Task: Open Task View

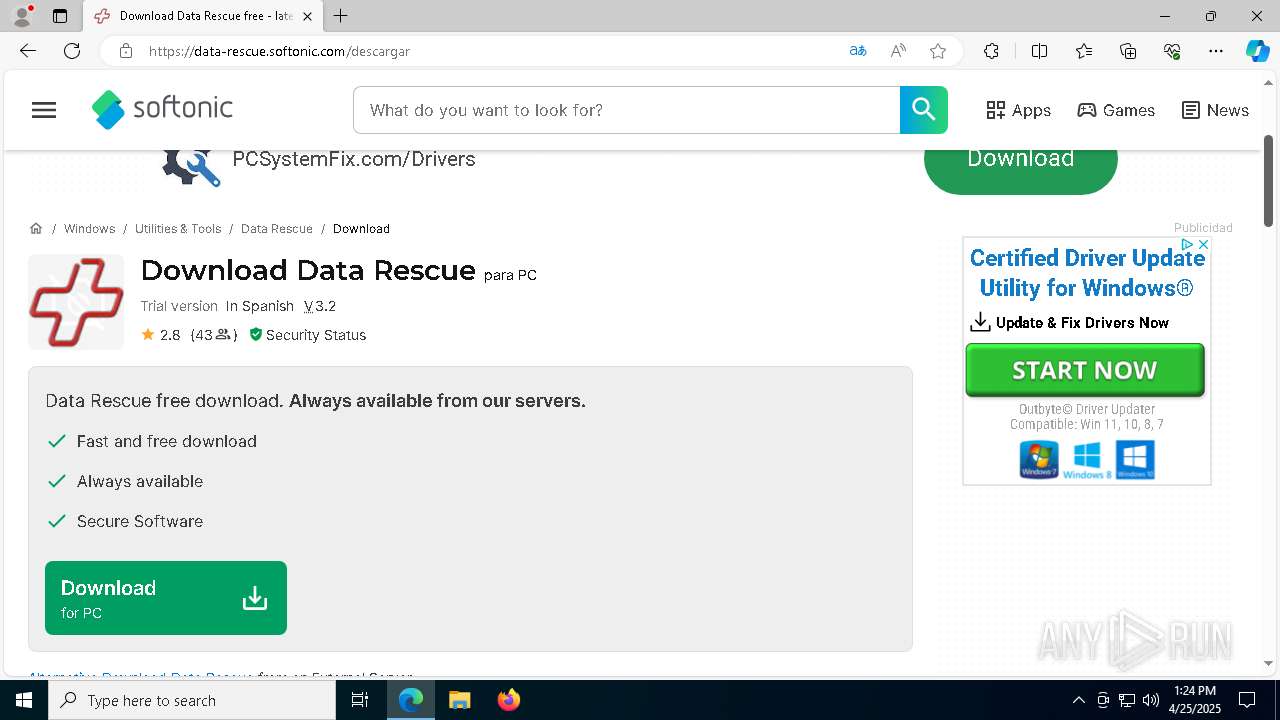Action: coord(360,700)
